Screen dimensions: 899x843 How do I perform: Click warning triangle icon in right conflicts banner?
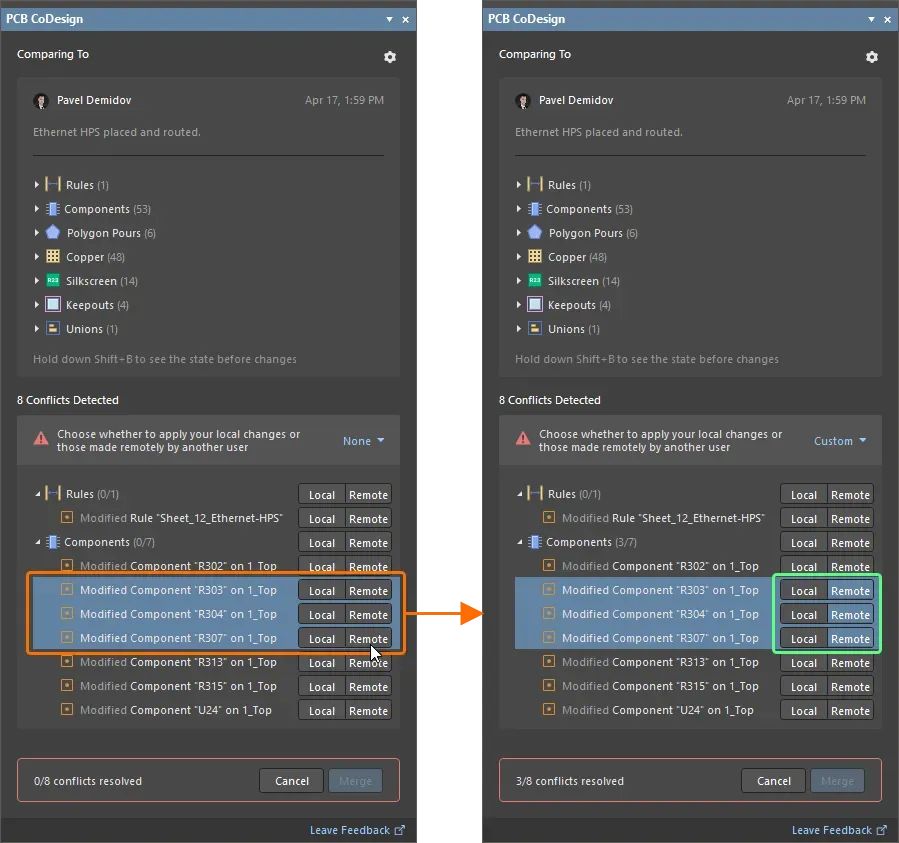(x=523, y=440)
